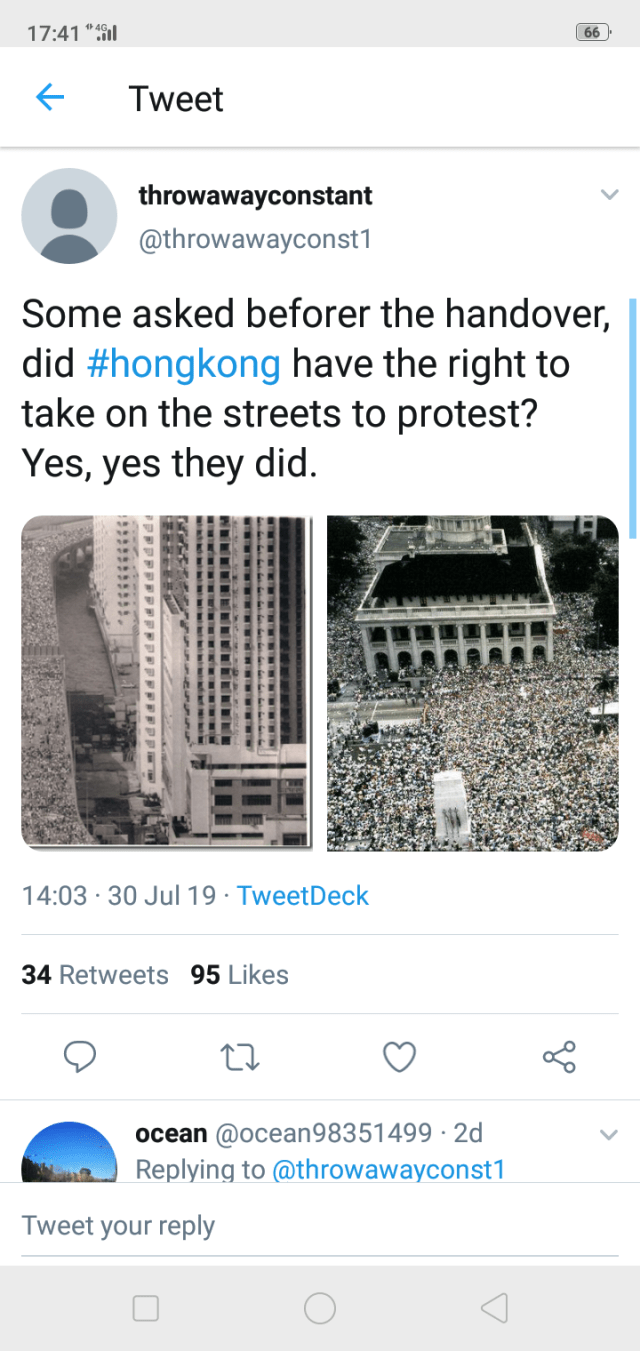640x1351 pixels.
Task: Like the tweet with heart icon
Action: (x=399, y=1056)
